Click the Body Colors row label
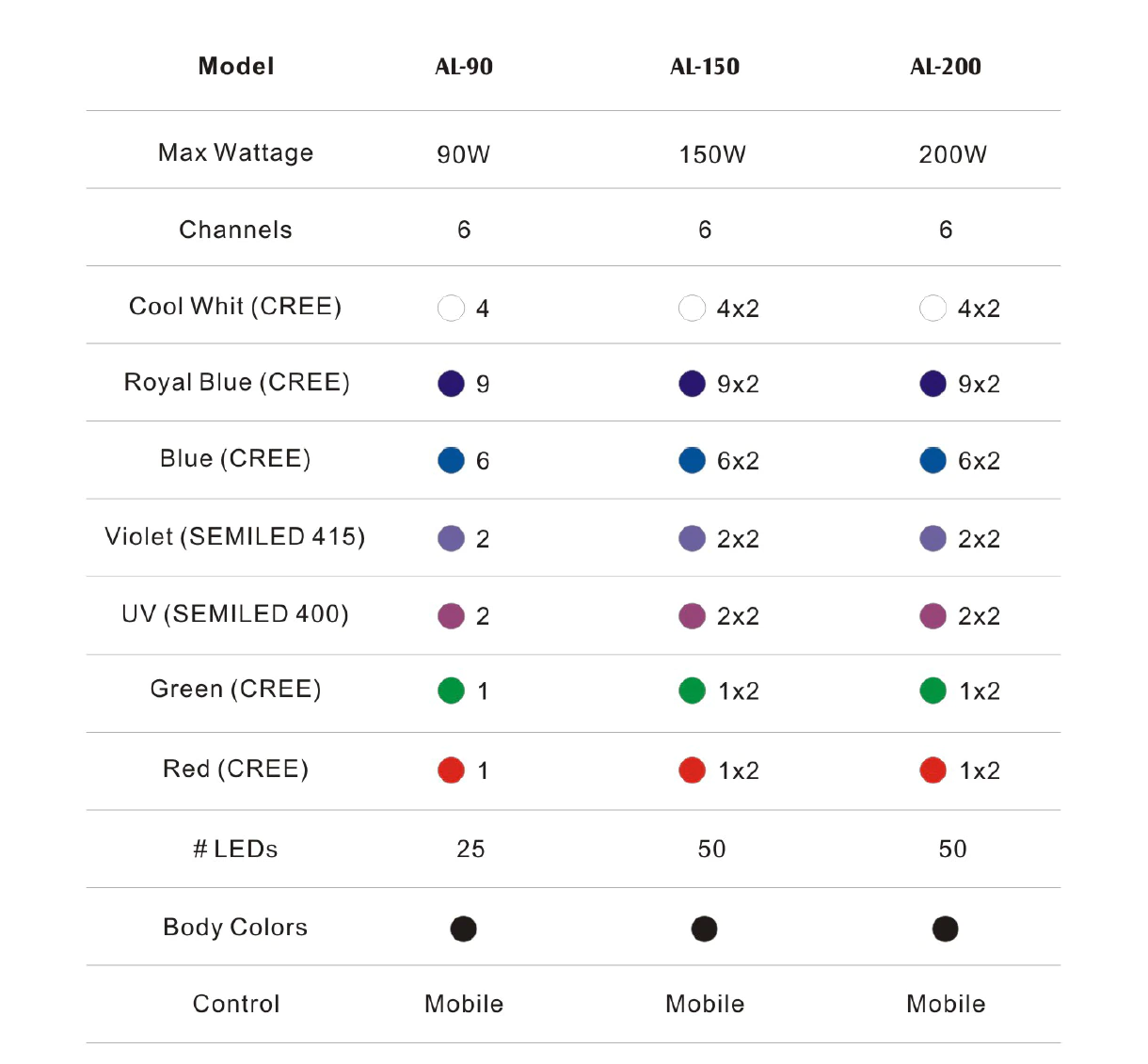This screenshot has width=1148, height=1064. click(x=235, y=928)
